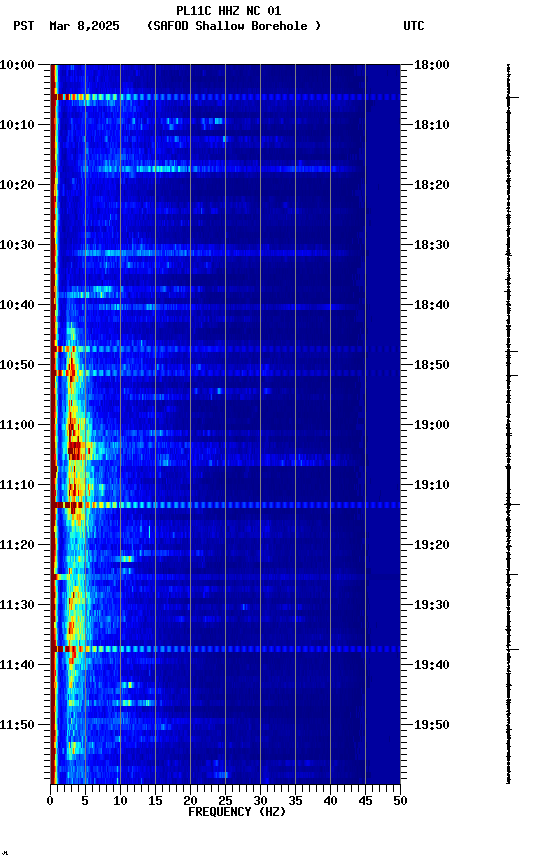
Task: Click the 10 Hz frequency tick label
Action: point(120,801)
